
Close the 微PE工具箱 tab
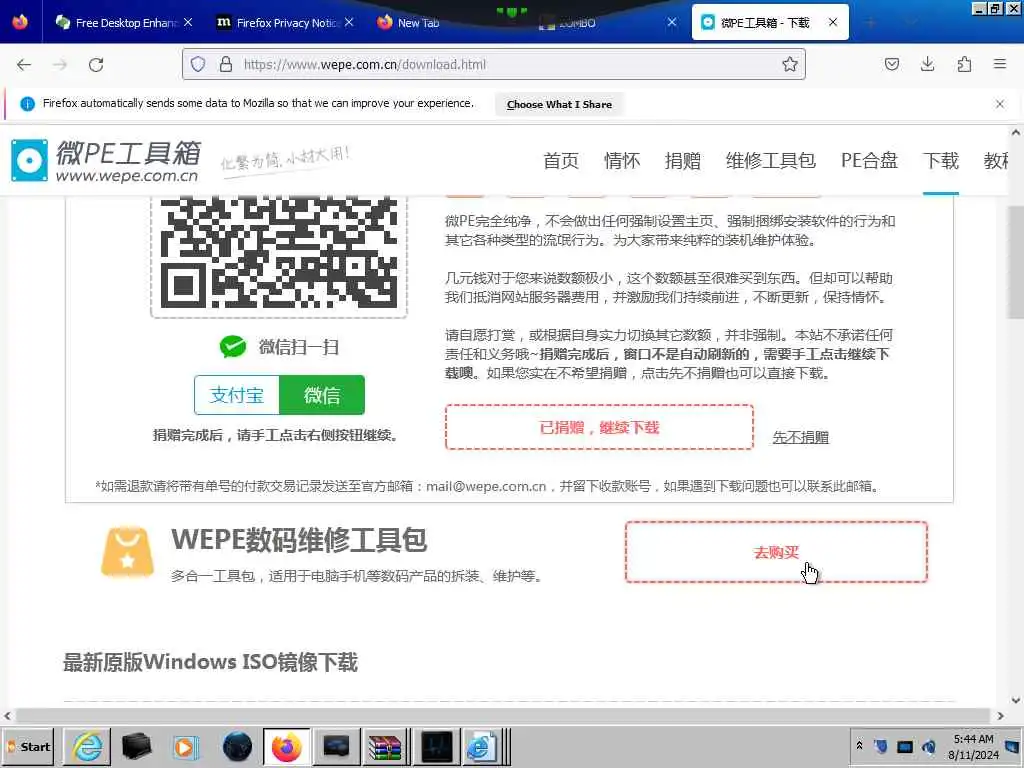pyautogui.click(x=833, y=22)
